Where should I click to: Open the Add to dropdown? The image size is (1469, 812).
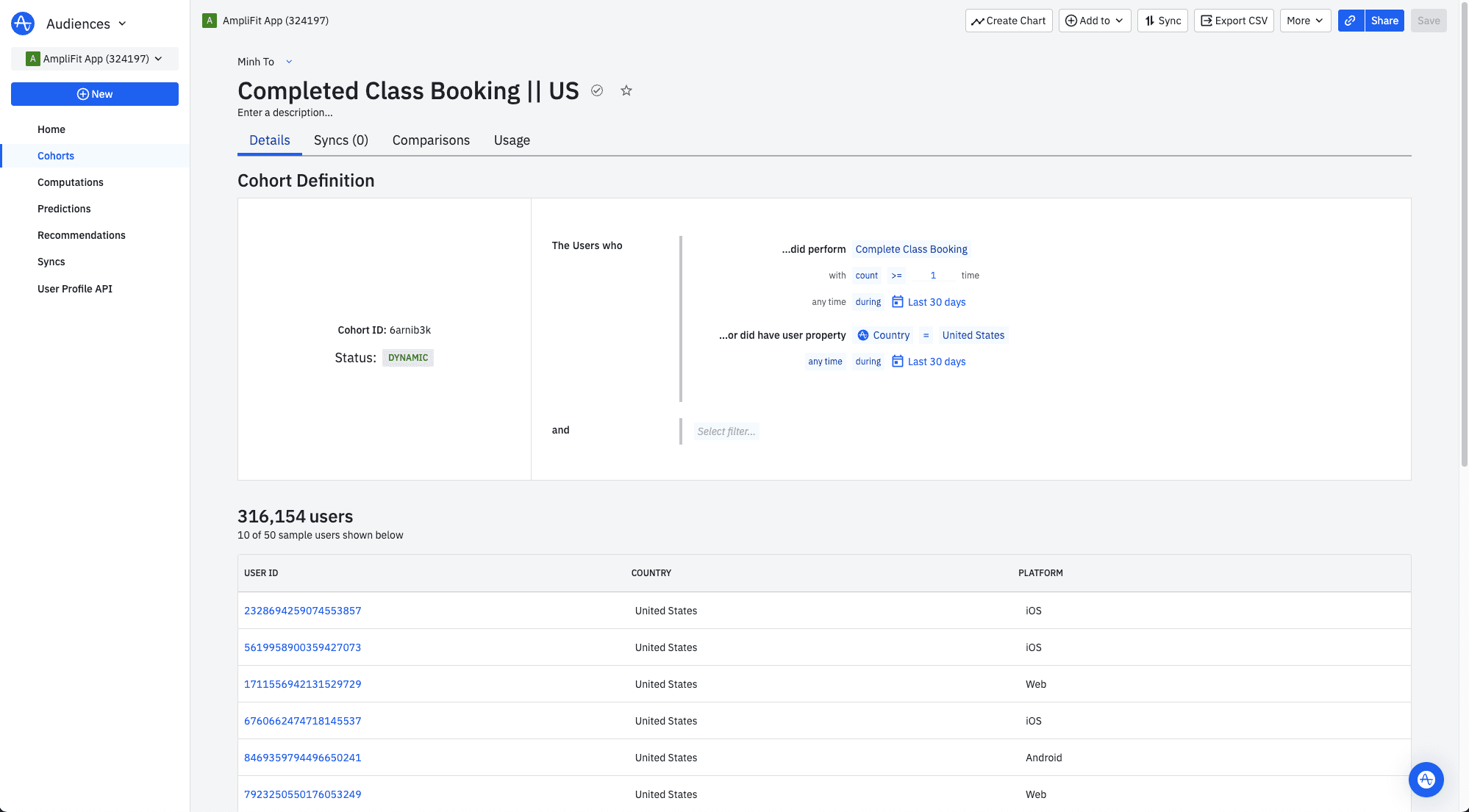(1094, 21)
